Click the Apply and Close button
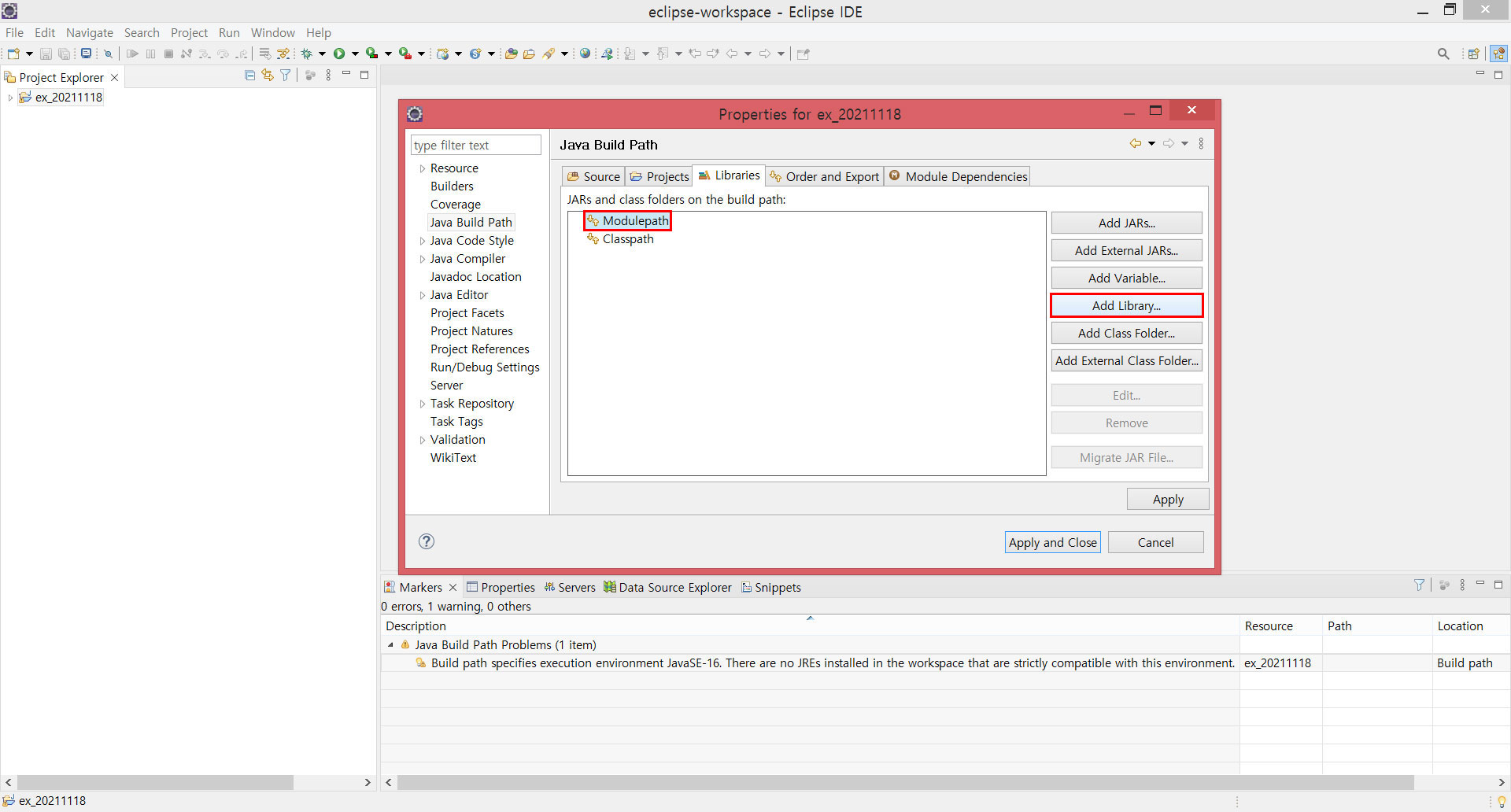Screen dimensions: 1511x812 (1052, 542)
